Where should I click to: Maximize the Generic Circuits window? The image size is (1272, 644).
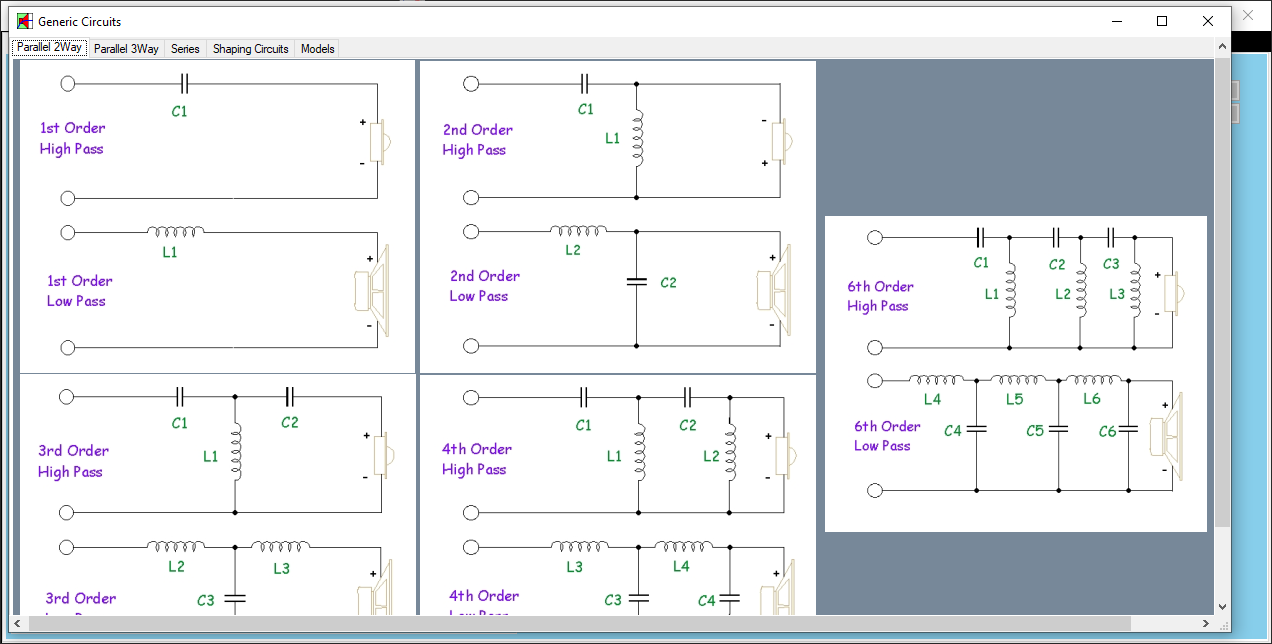(x=1162, y=21)
